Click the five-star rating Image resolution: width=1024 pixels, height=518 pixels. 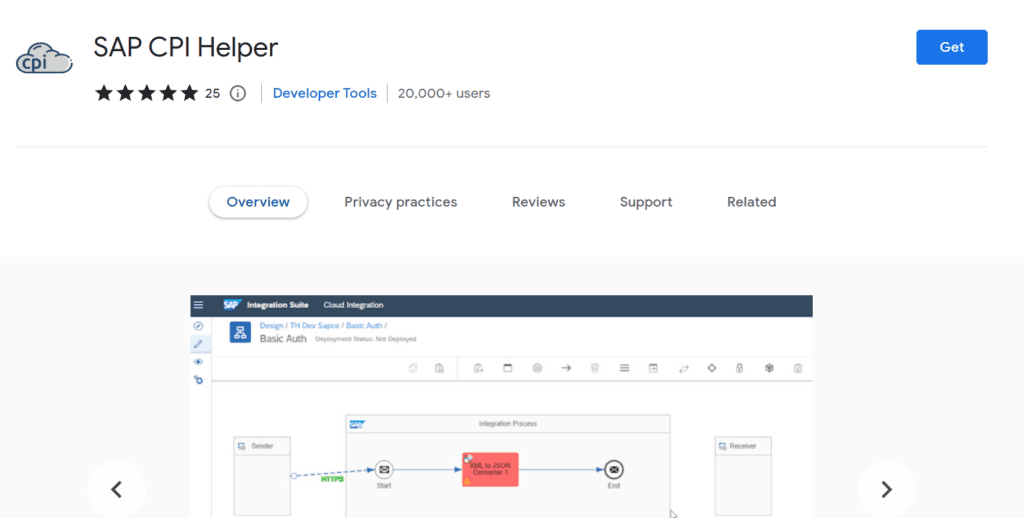pyautogui.click(x=146, y=93)
